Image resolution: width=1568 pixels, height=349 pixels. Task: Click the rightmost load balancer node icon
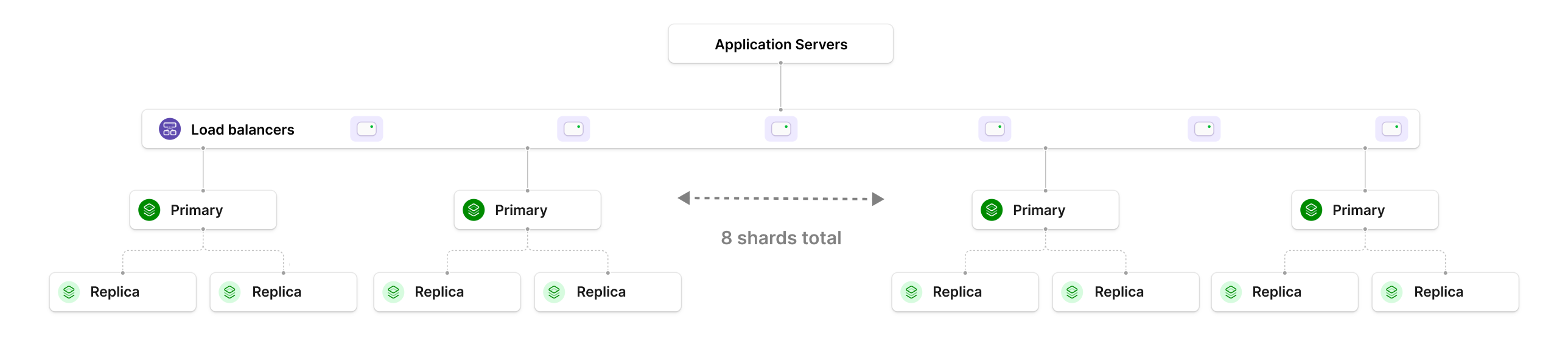(x=1391, y=129)
